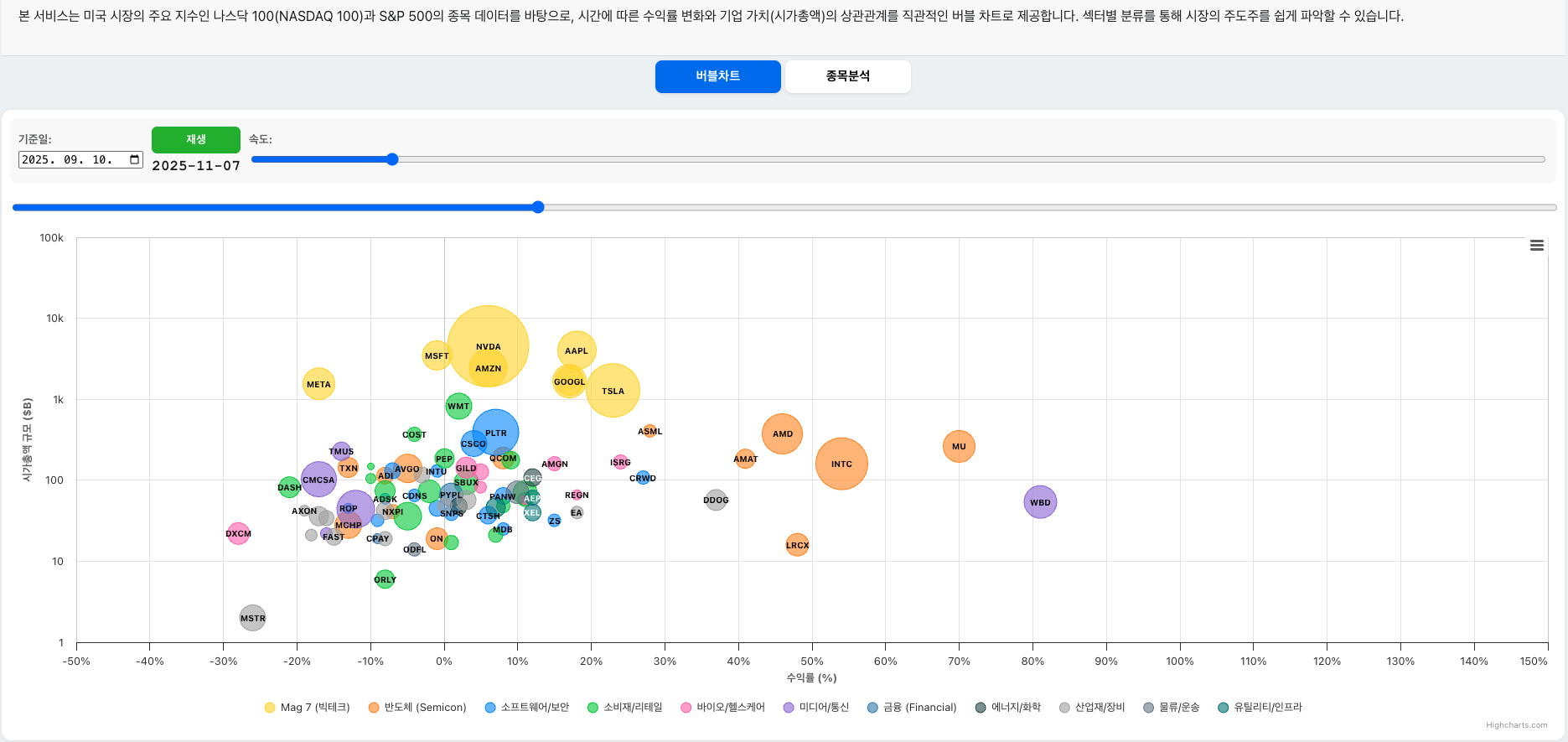Toggle 바이오/헬스케어 legend series
1568x742 pixels.
click(x=722, y=708)
